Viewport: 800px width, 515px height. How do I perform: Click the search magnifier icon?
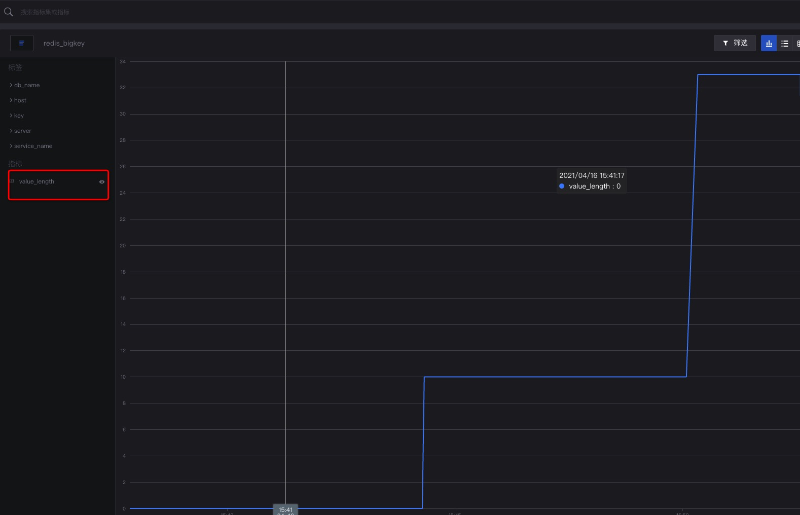8,11
